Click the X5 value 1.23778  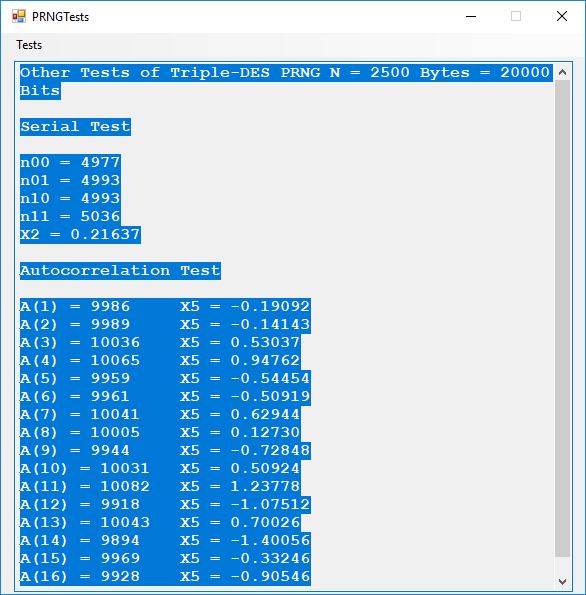tap(265, 487)
